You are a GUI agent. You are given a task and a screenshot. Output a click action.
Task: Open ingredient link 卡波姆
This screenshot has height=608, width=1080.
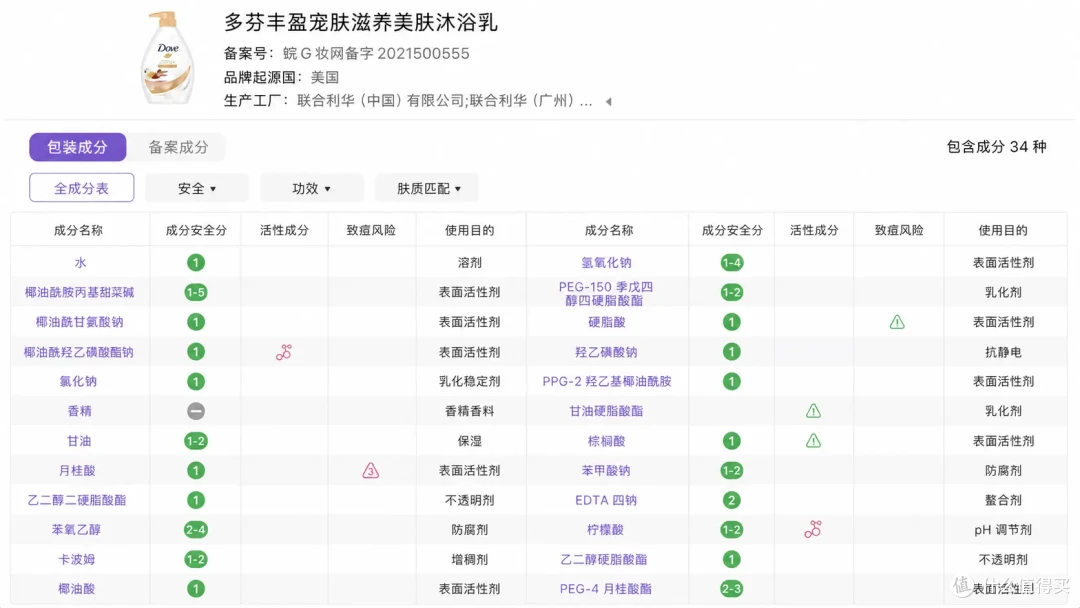point(76,560)
